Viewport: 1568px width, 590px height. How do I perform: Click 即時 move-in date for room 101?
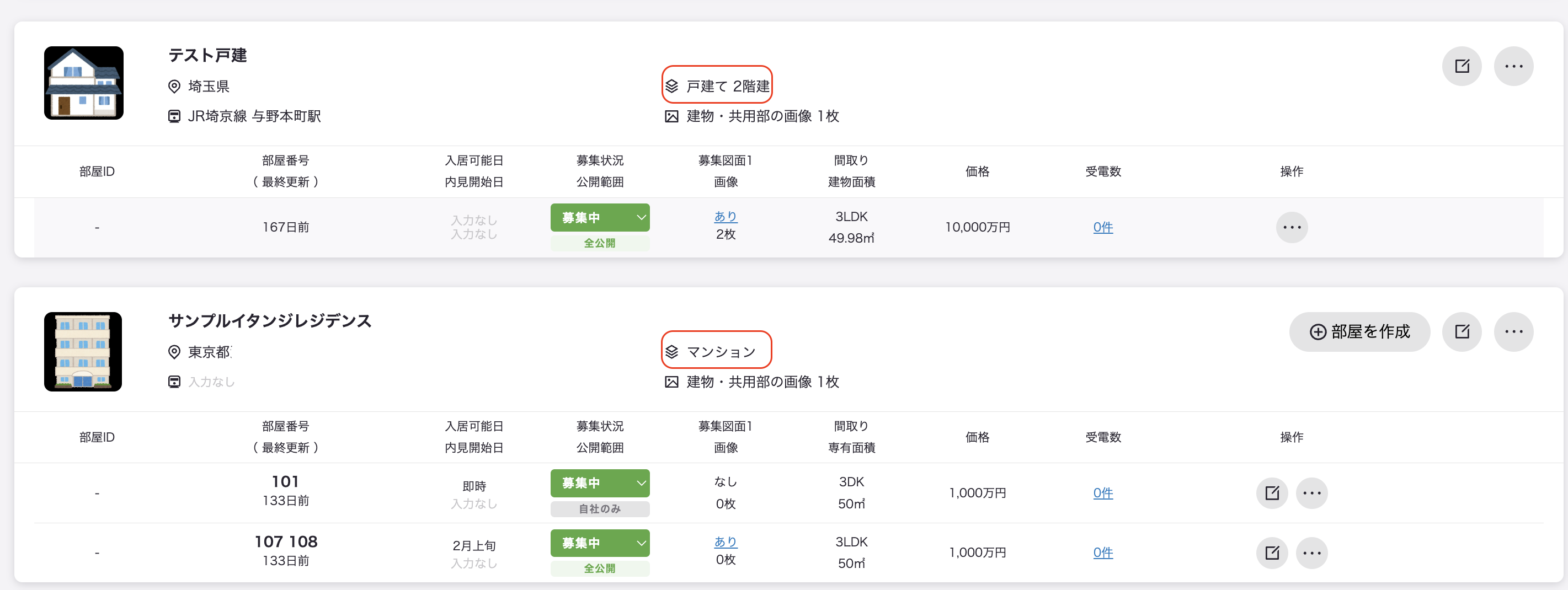473,486
